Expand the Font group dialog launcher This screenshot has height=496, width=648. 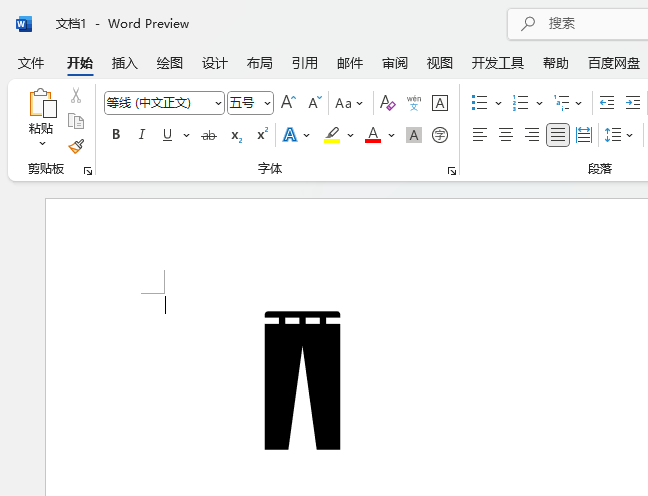[452, 171]
